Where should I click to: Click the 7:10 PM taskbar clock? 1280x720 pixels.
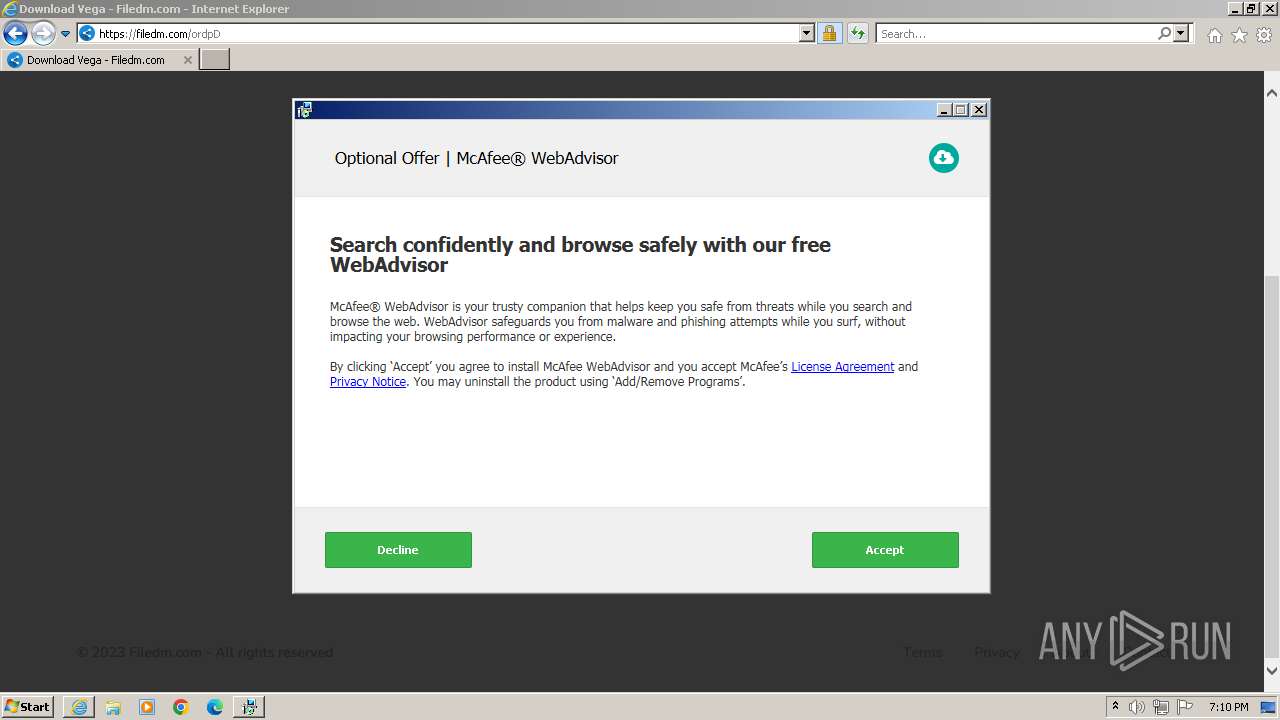[x=1228, y=707]
